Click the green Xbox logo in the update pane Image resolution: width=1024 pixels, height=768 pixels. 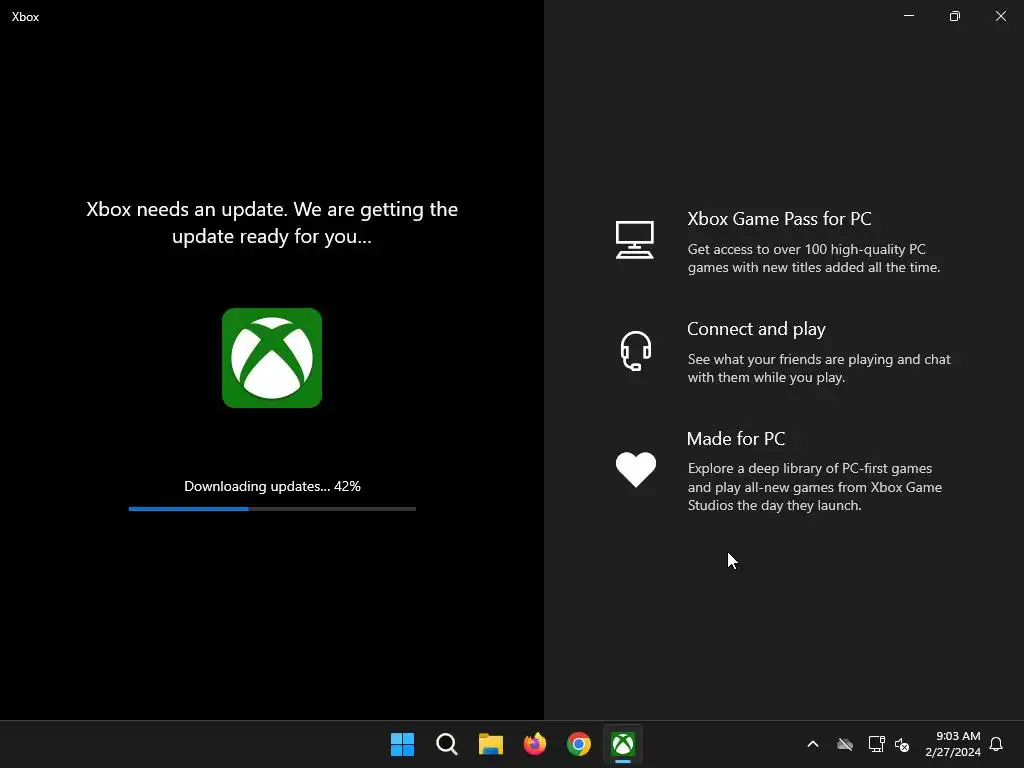click(x=272, y=358)
